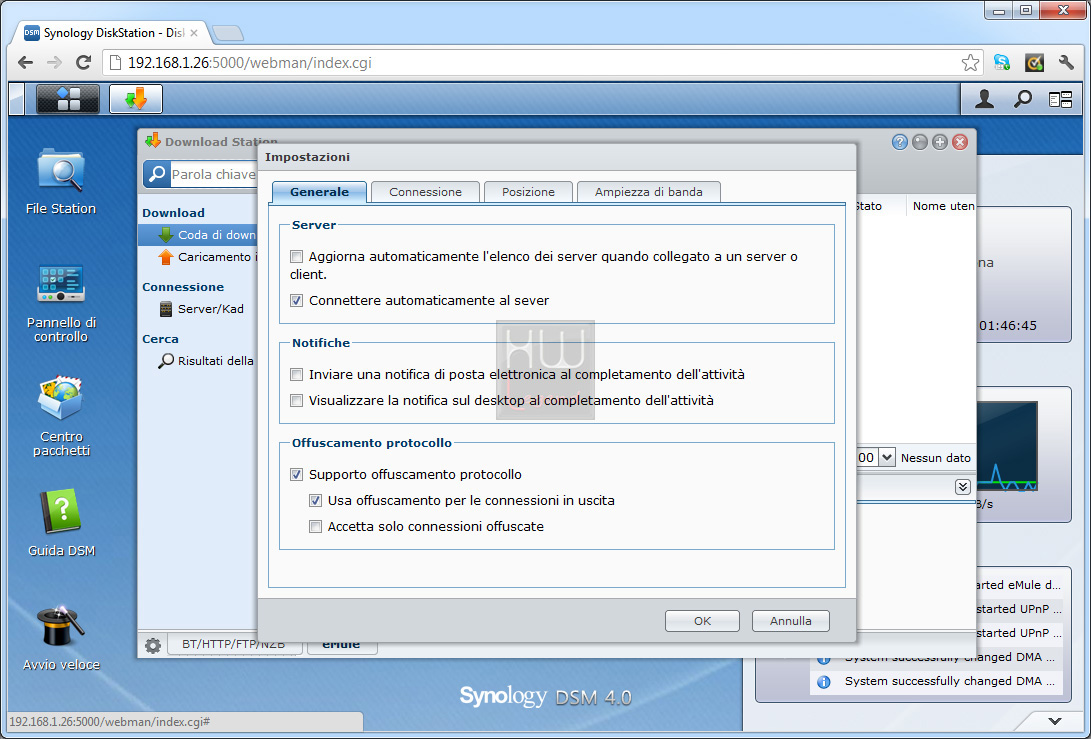The width and height of the screenshot is (1091, 739).
Task: Click last DMA changed log entry
Action: point(937,681)
